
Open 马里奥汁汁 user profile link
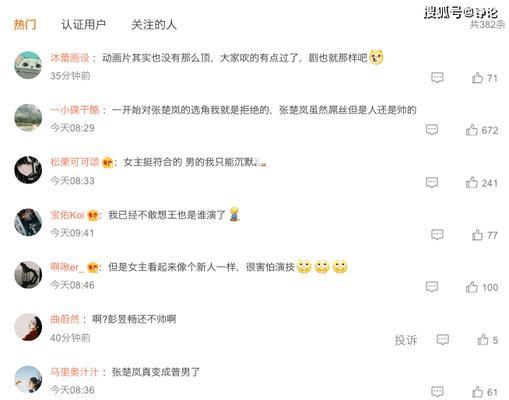point(74,372)
